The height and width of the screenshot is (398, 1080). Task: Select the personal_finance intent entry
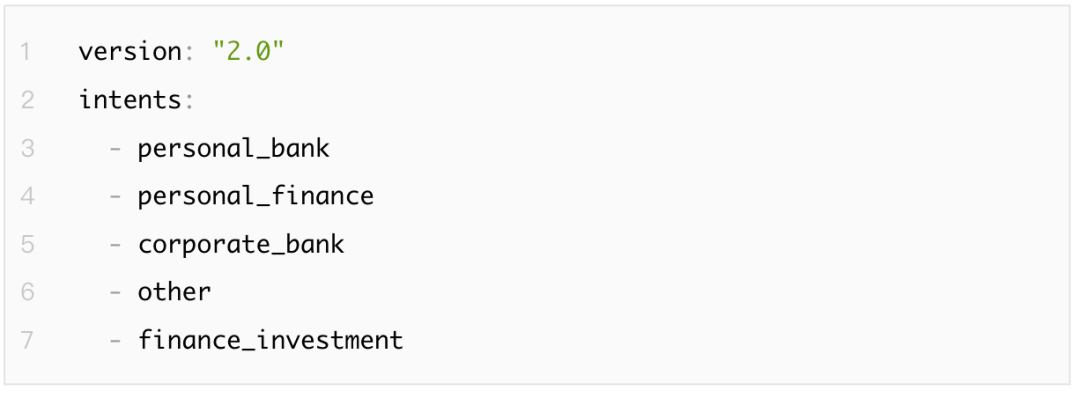coord(256,198)
